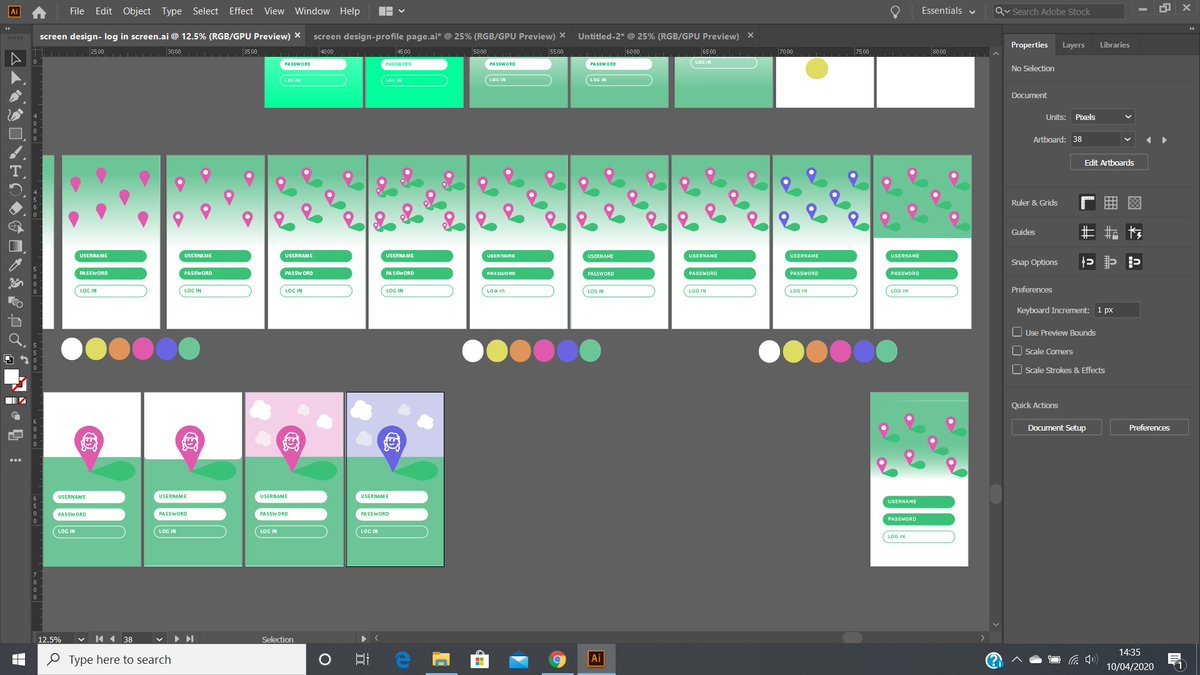
Task: Select the Eraser tool
Action: (16, 209)
